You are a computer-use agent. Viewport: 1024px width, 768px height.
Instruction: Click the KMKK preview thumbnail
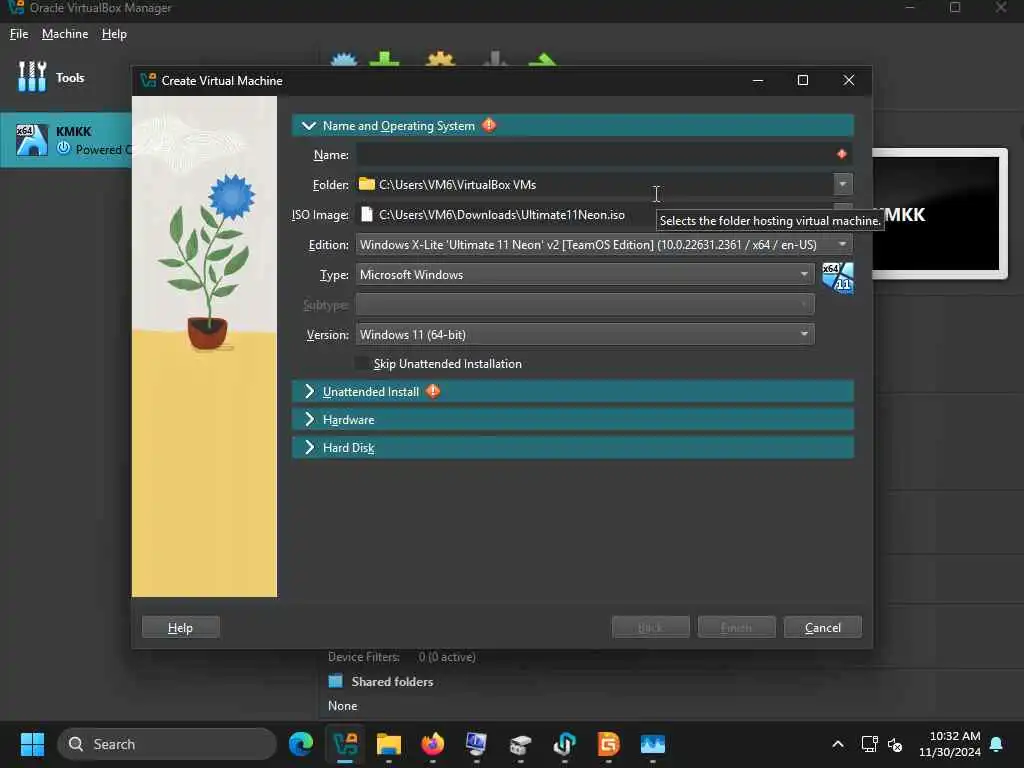[x=940, y=214]
